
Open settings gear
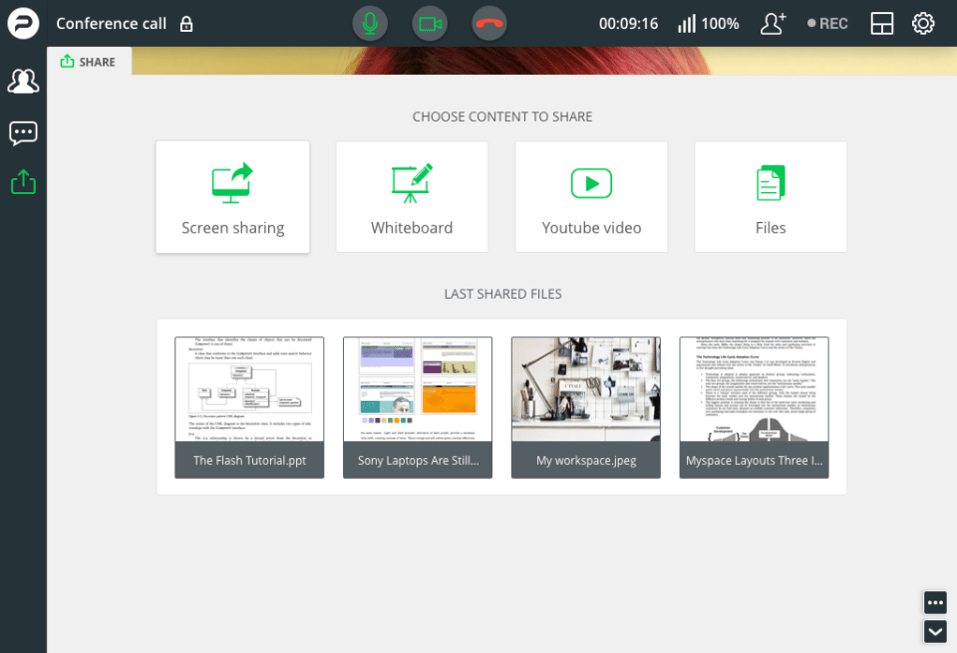pos(923,24)
